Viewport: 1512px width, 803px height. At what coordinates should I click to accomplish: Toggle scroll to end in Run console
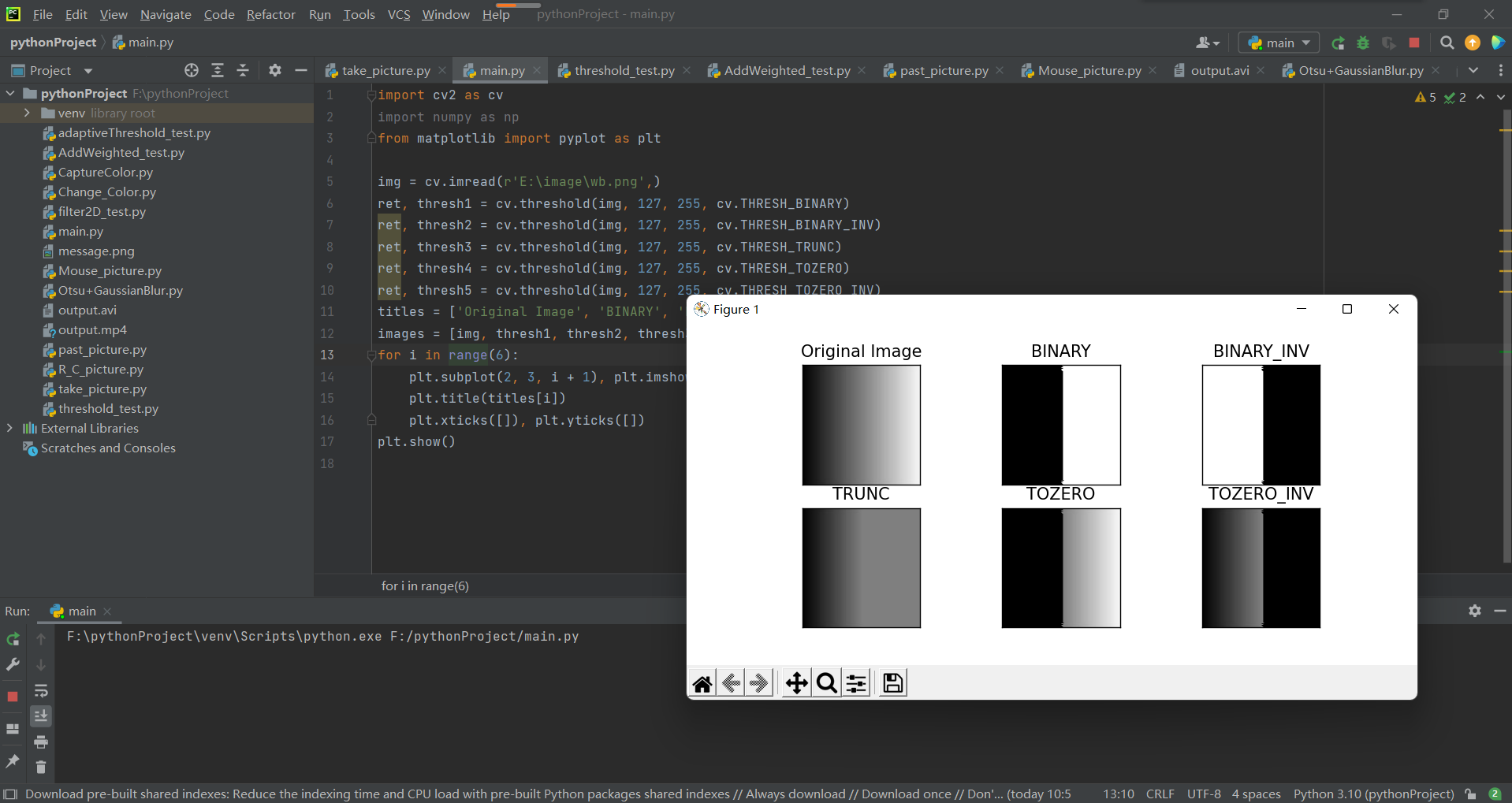pos(41,716)
